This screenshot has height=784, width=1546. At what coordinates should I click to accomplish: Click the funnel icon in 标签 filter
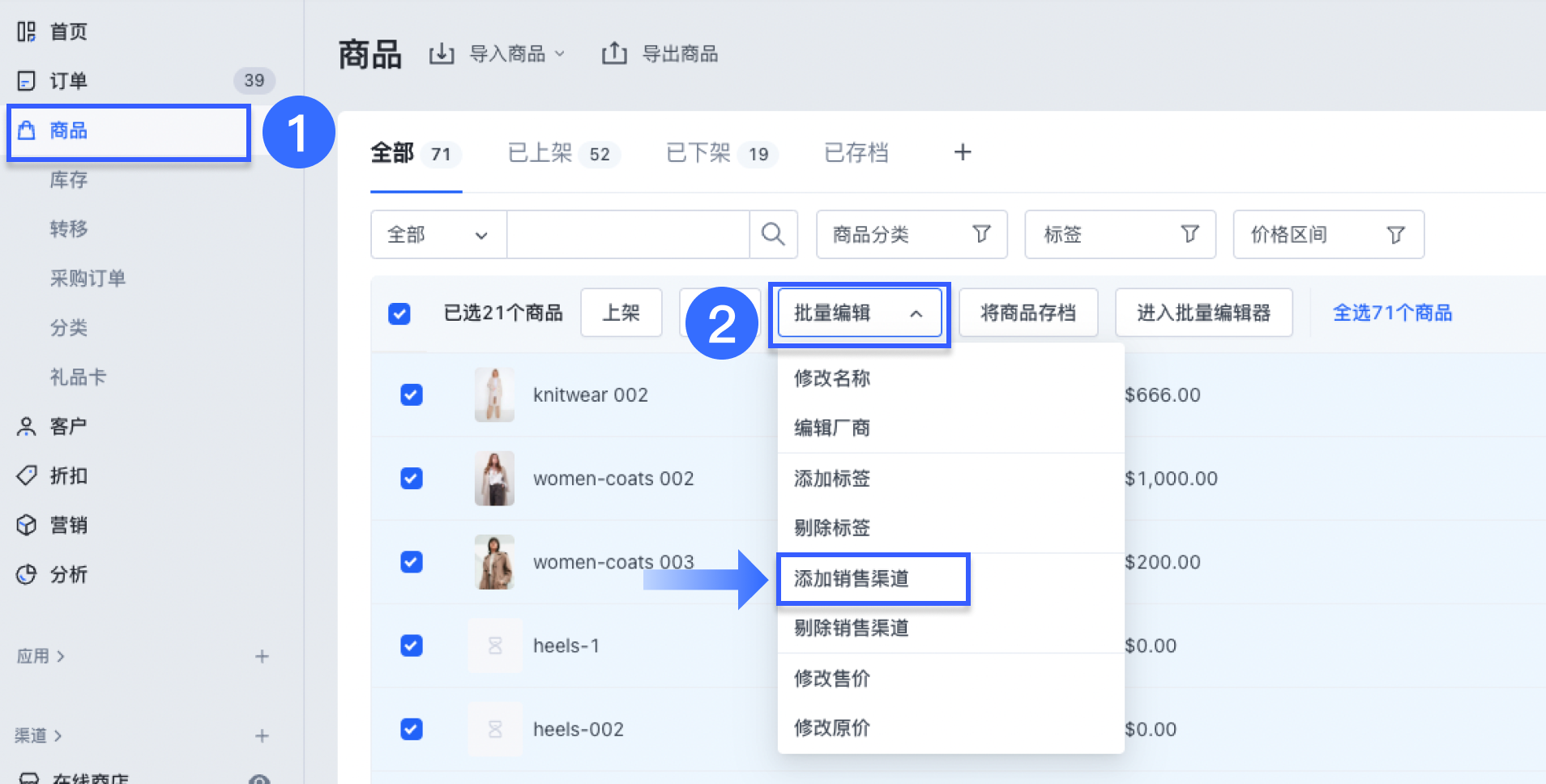point(1189,234)
